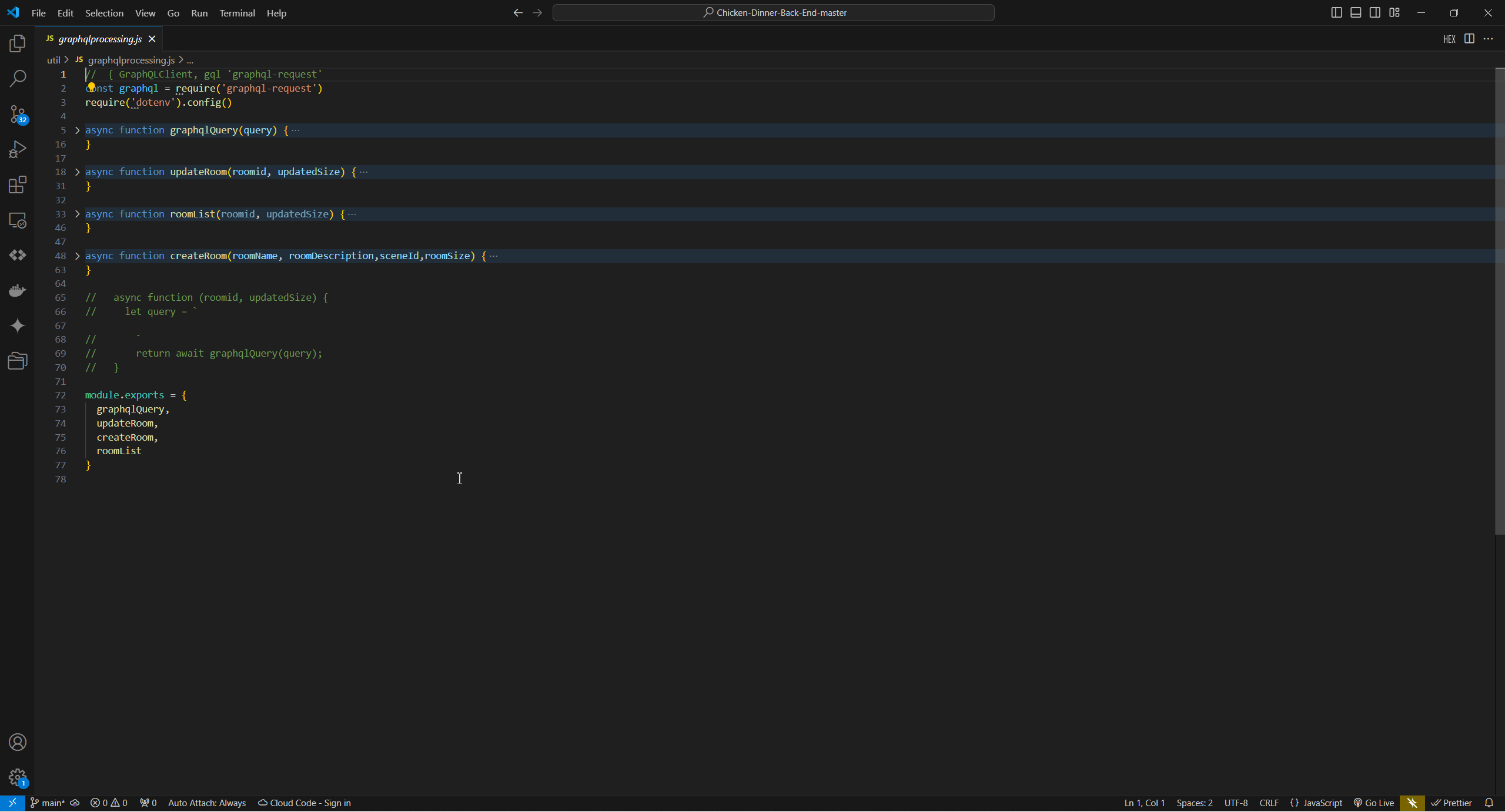Click Go Live in status bar
Viewport: 1505px width, 812px height.
tap(1374, 803)
